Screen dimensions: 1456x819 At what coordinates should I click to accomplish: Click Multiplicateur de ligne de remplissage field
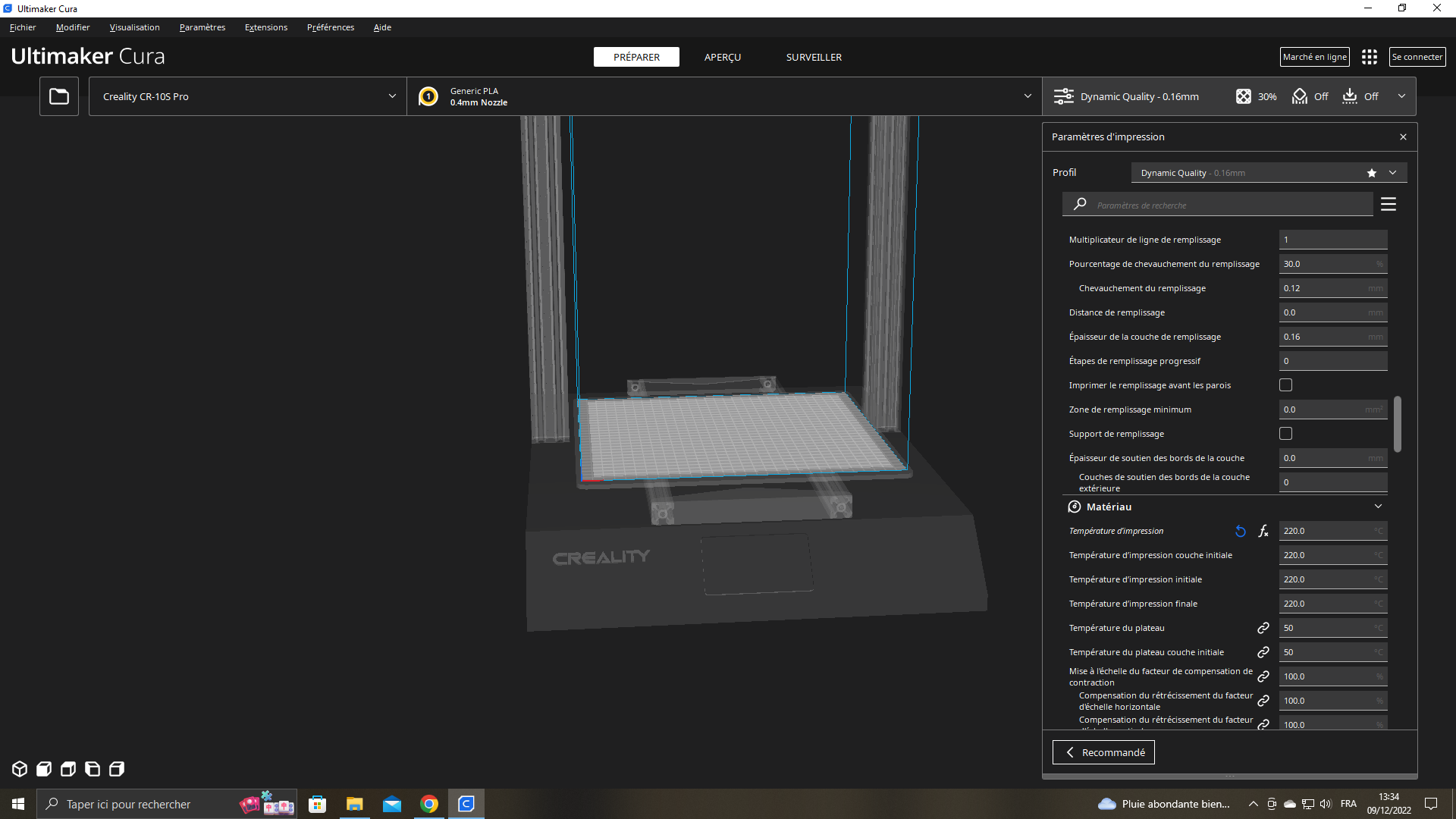click(1333, 240)
